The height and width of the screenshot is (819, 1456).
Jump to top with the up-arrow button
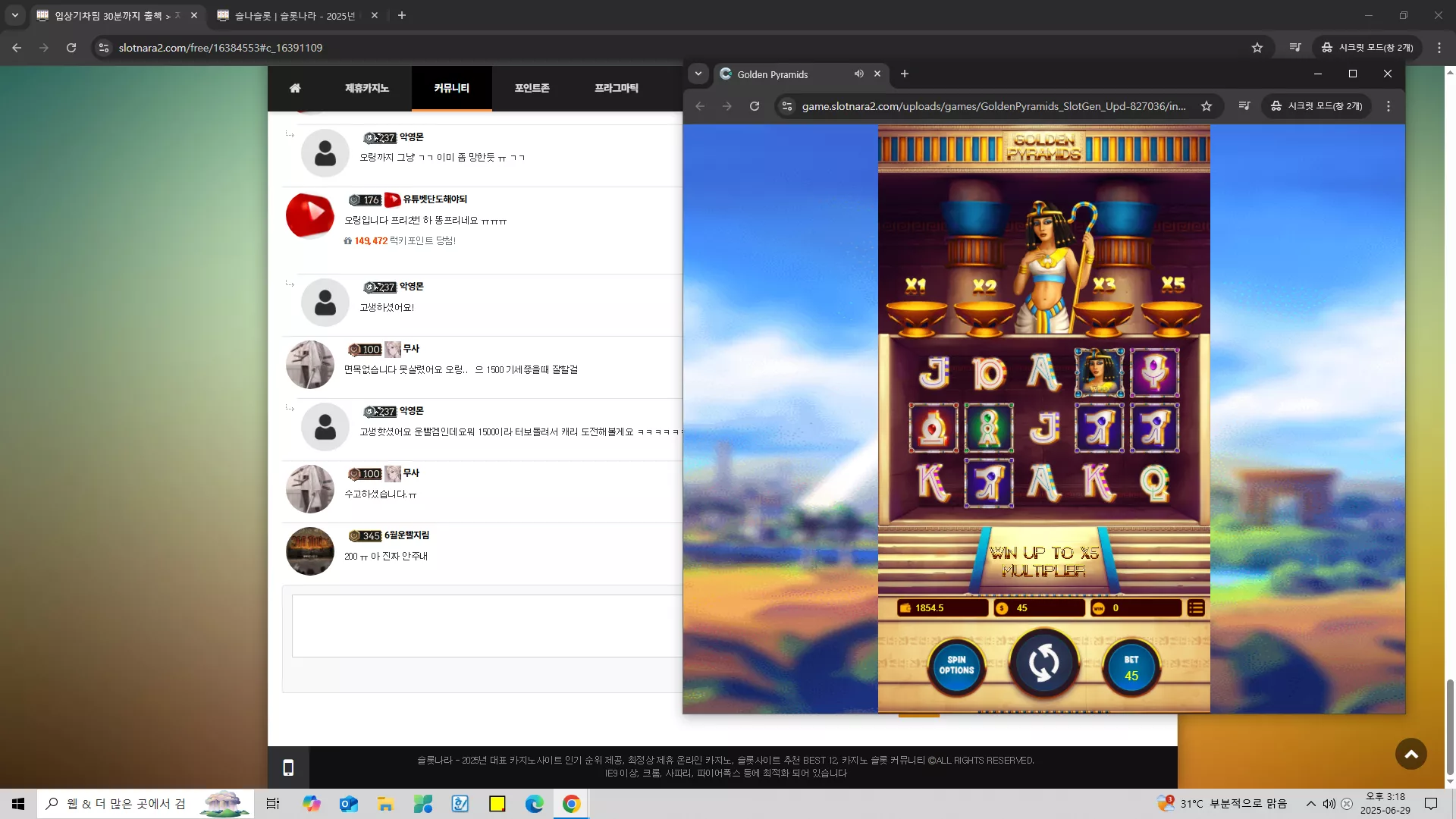pos(1411,754)
